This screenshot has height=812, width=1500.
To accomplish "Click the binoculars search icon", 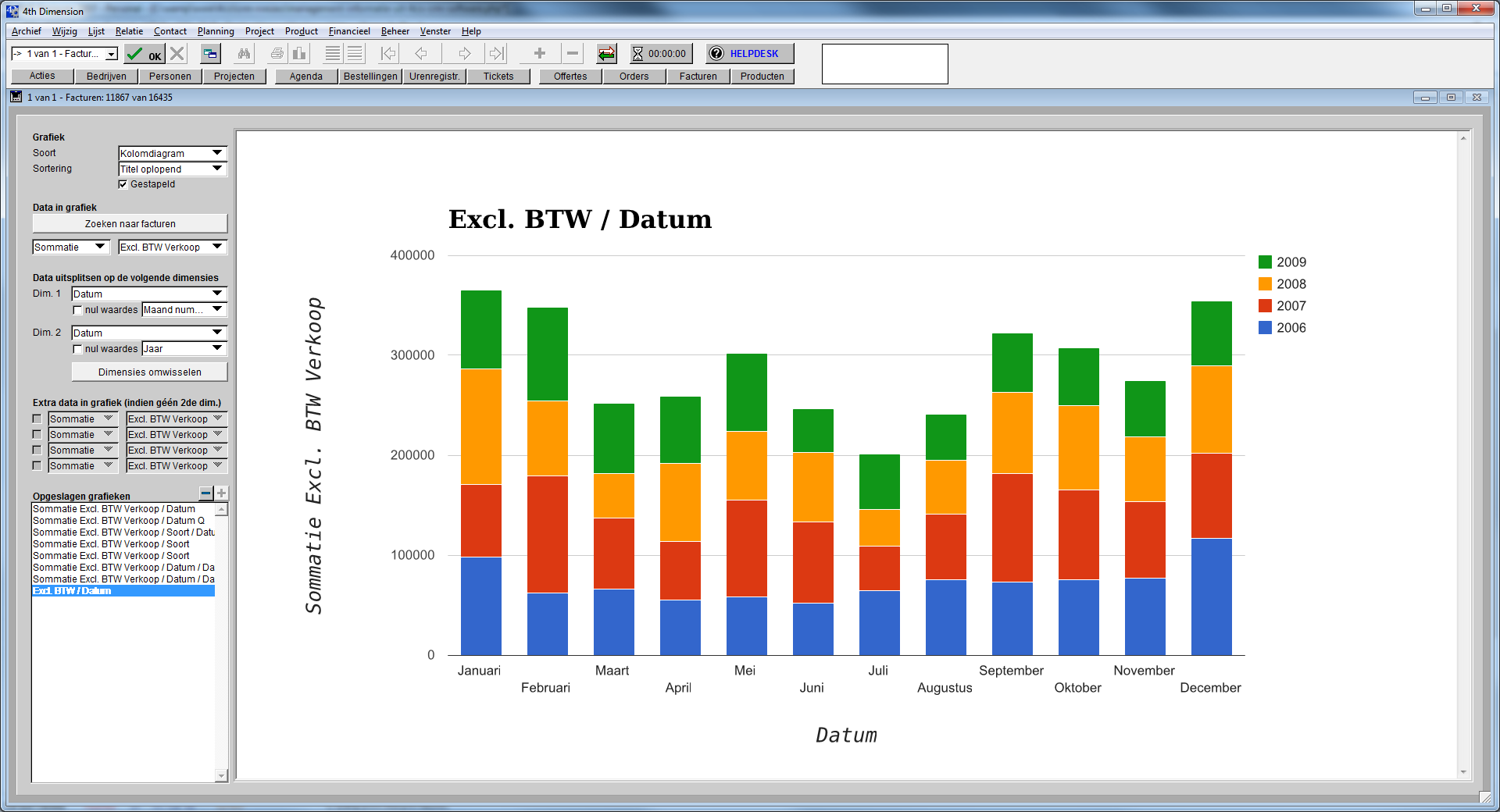I will pyautogui.click(x=245, y=54).
